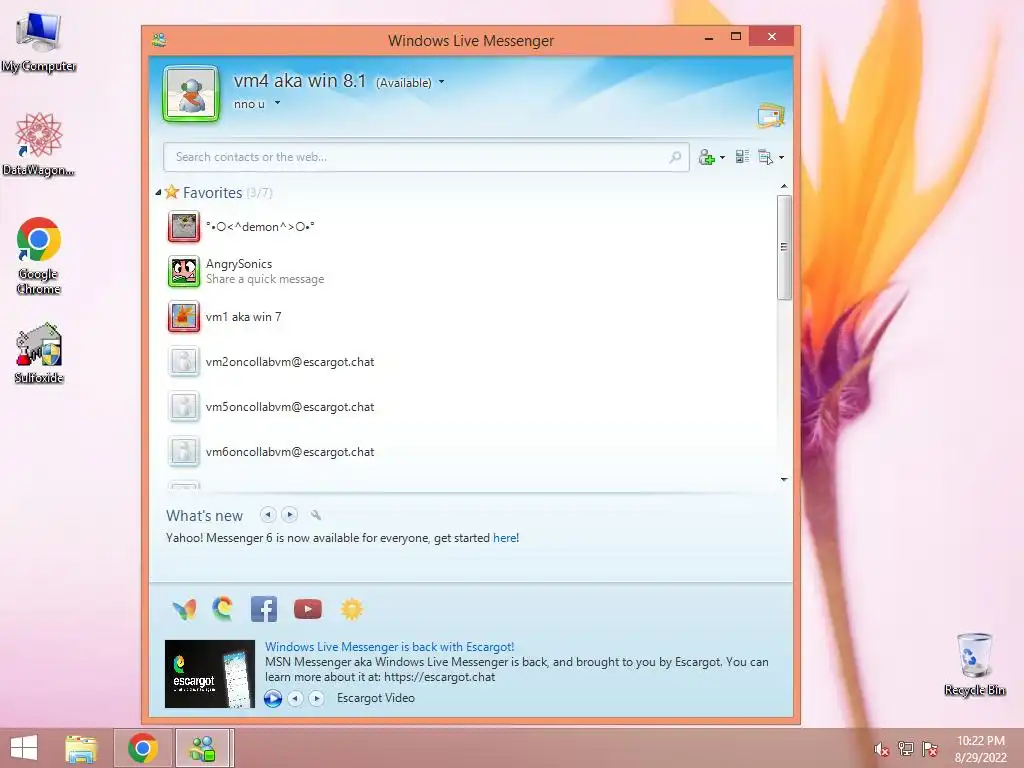Open the Windows Start button
This screenshot has height=768, width=1024.
24,748
